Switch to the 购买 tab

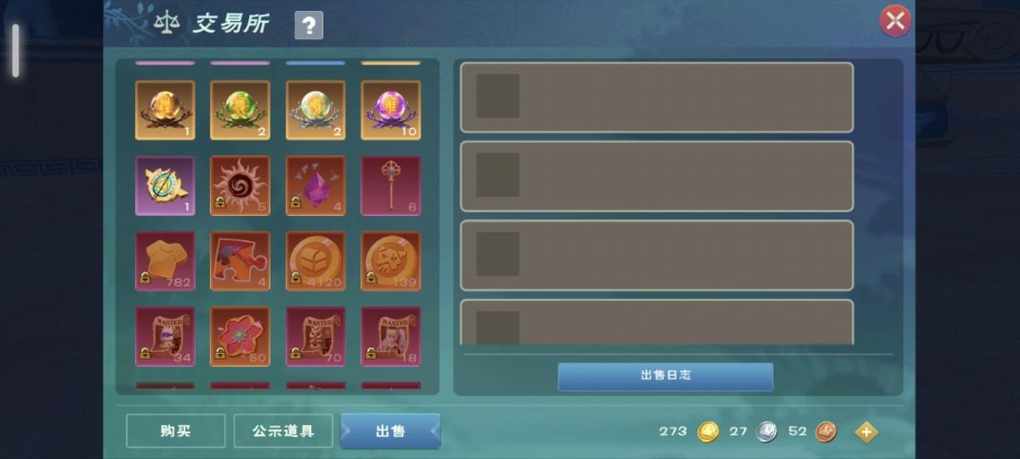(x=176, y=431)
